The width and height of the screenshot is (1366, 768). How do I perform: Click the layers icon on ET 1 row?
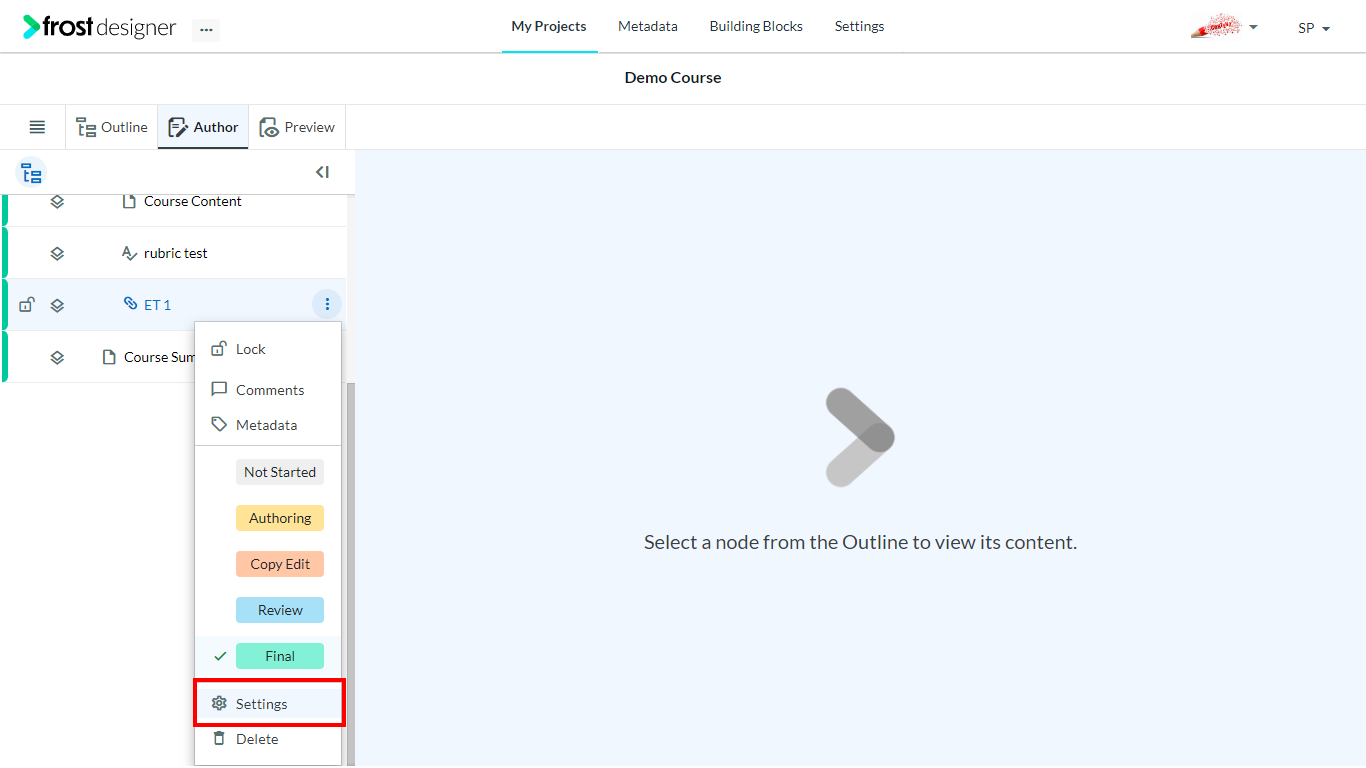point(57,305)
